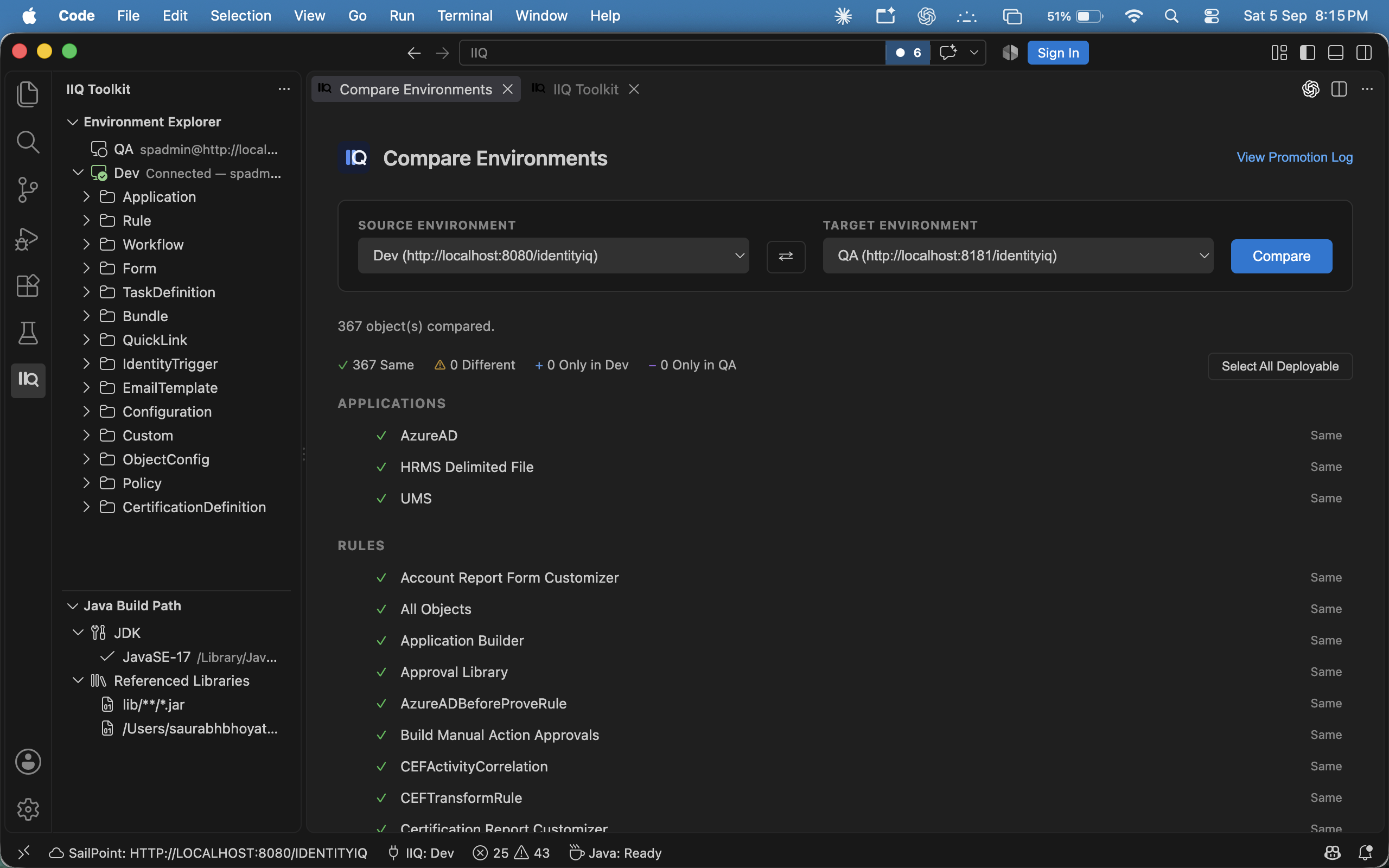Screen dimensions: 1389x868
Task: Open the Terminal menu
Action: (x=465, y=16)
